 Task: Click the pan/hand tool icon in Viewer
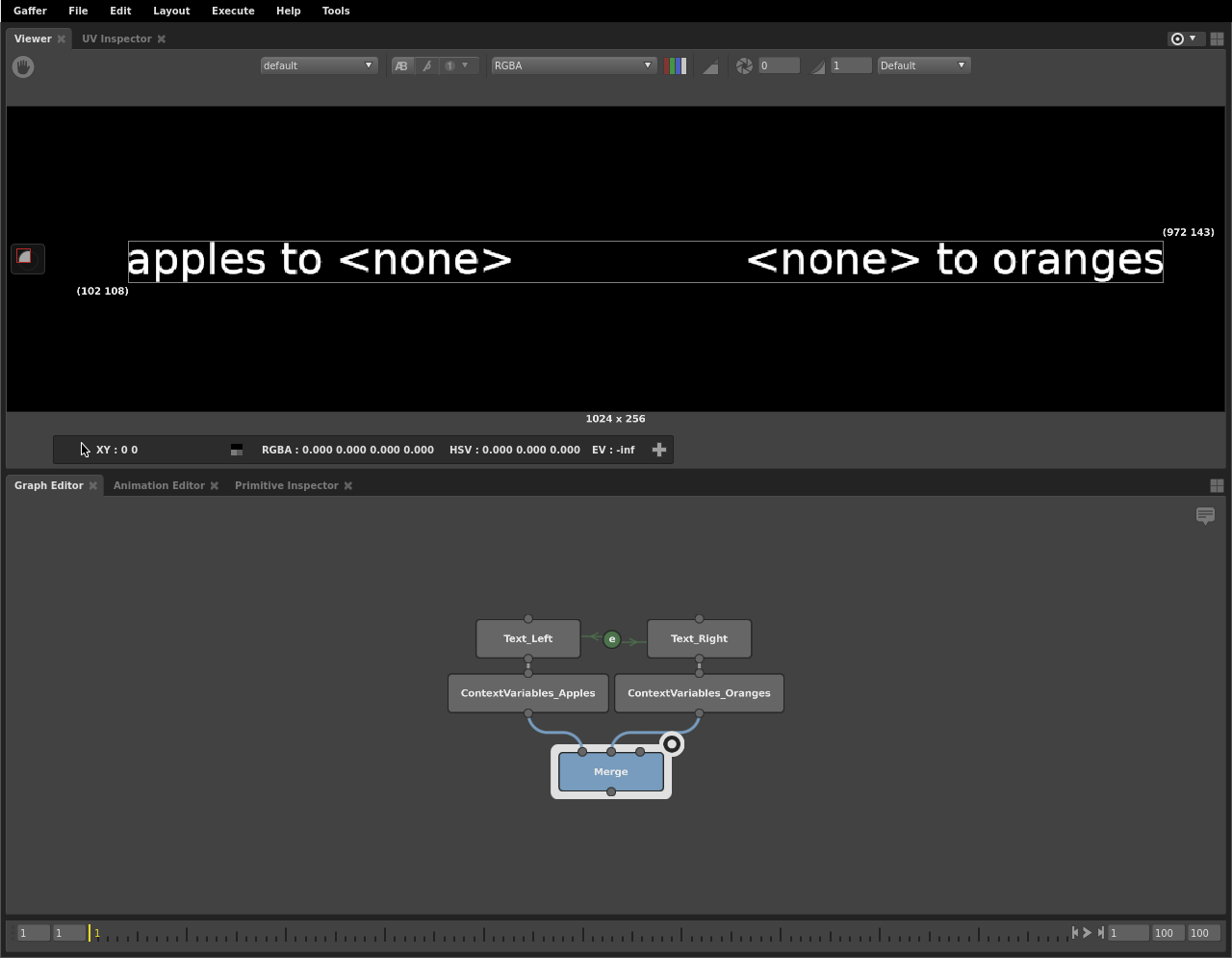[23, 66]
